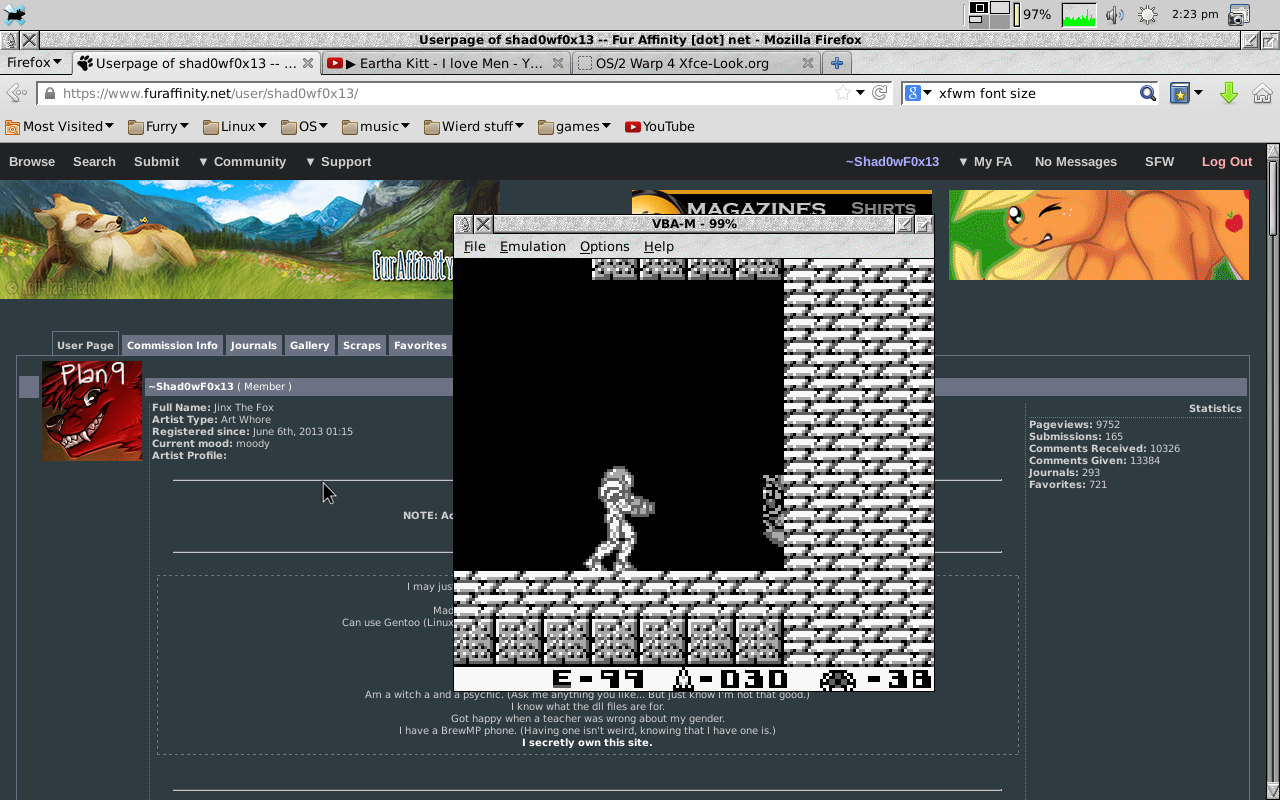
Task: Open the CPU graph monitor in panel
Action: 1079,14
